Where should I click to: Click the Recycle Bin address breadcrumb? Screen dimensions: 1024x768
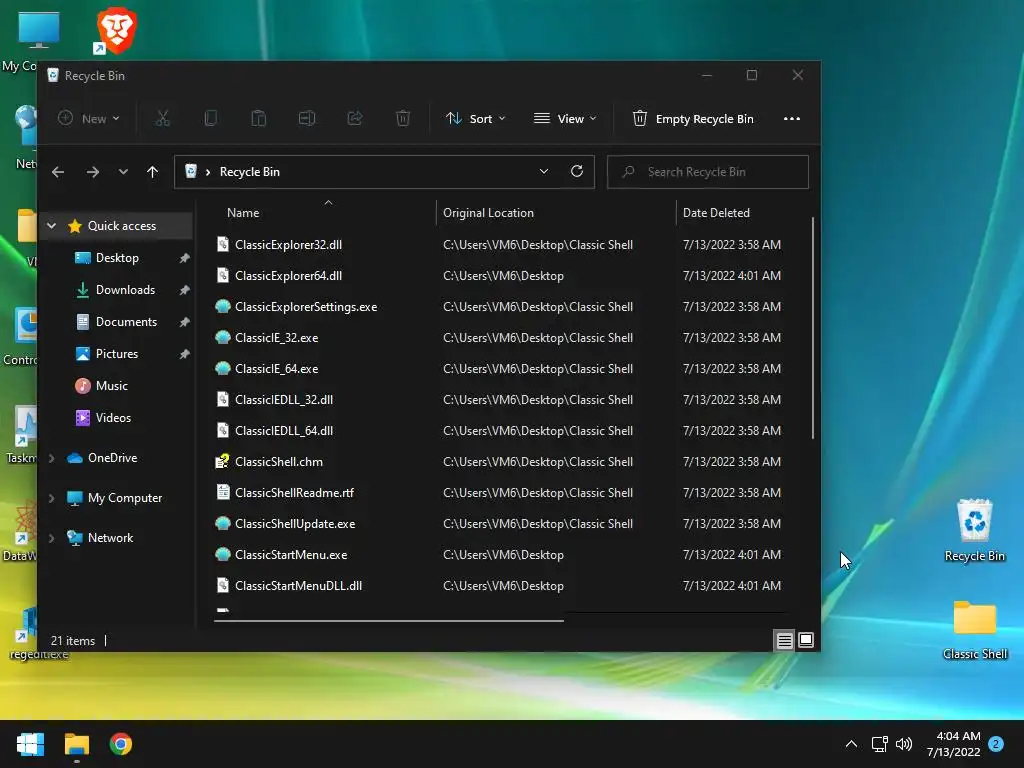click(x=249, y=172)
